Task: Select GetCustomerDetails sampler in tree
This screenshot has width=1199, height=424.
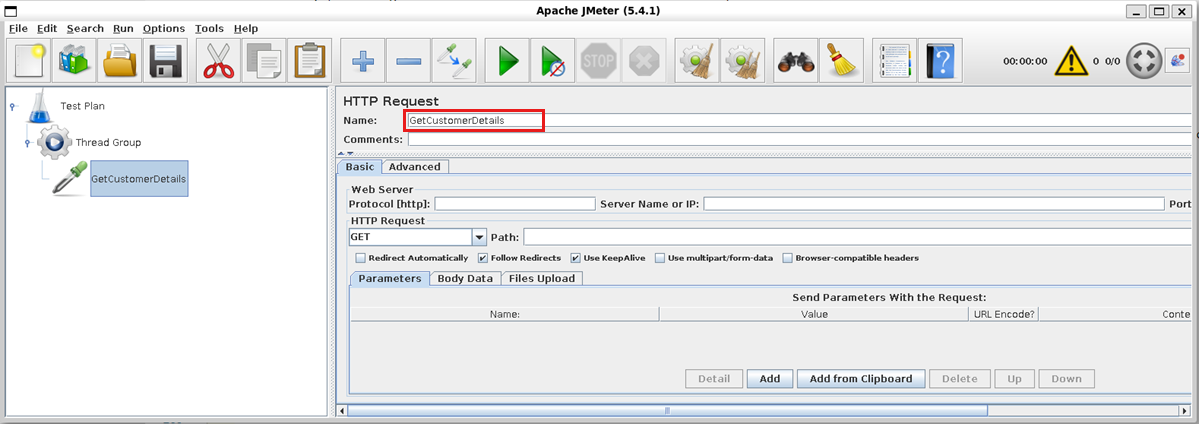Action: coord(138,178)
